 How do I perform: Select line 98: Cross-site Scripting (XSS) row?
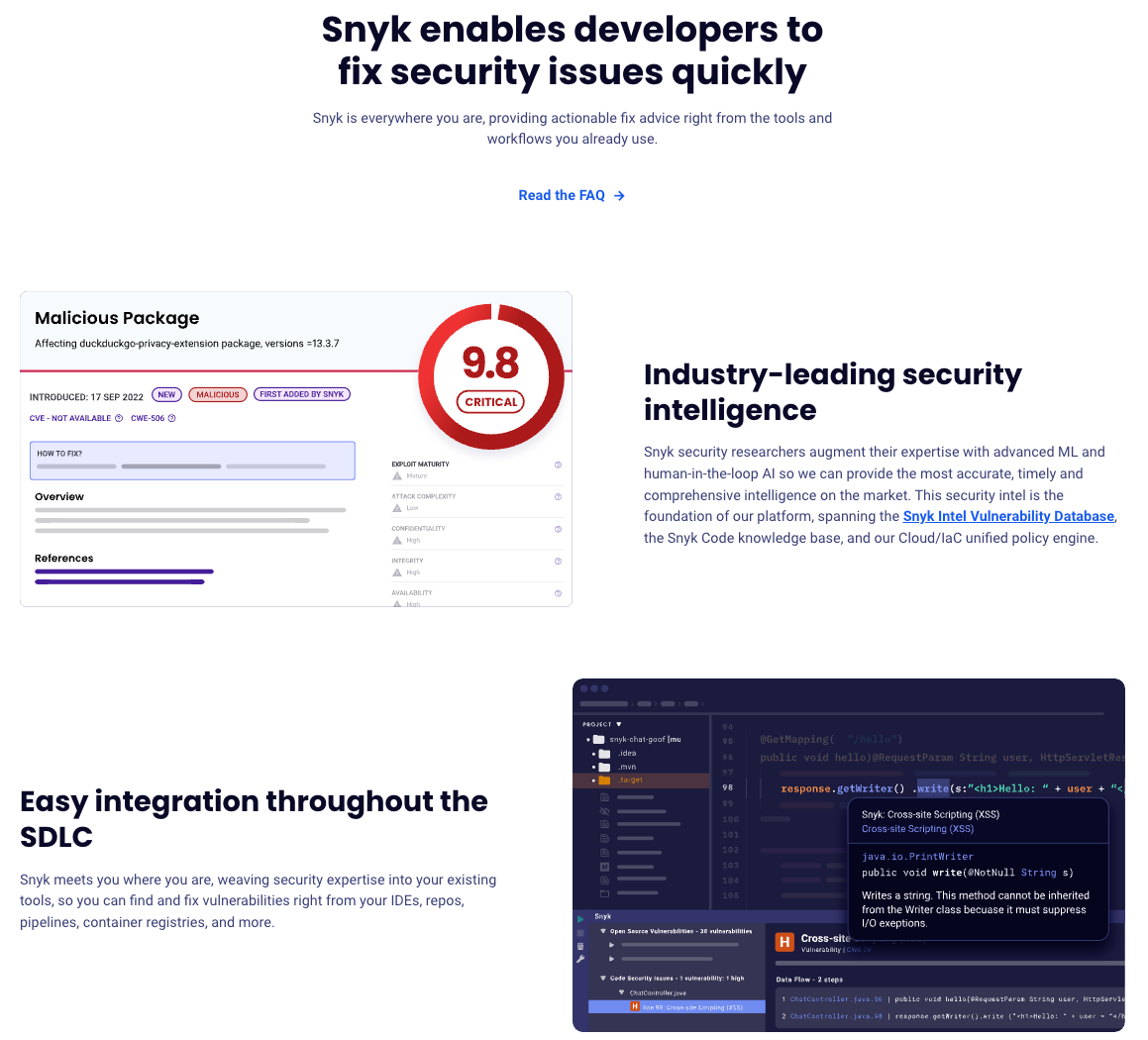(678, 1007)
